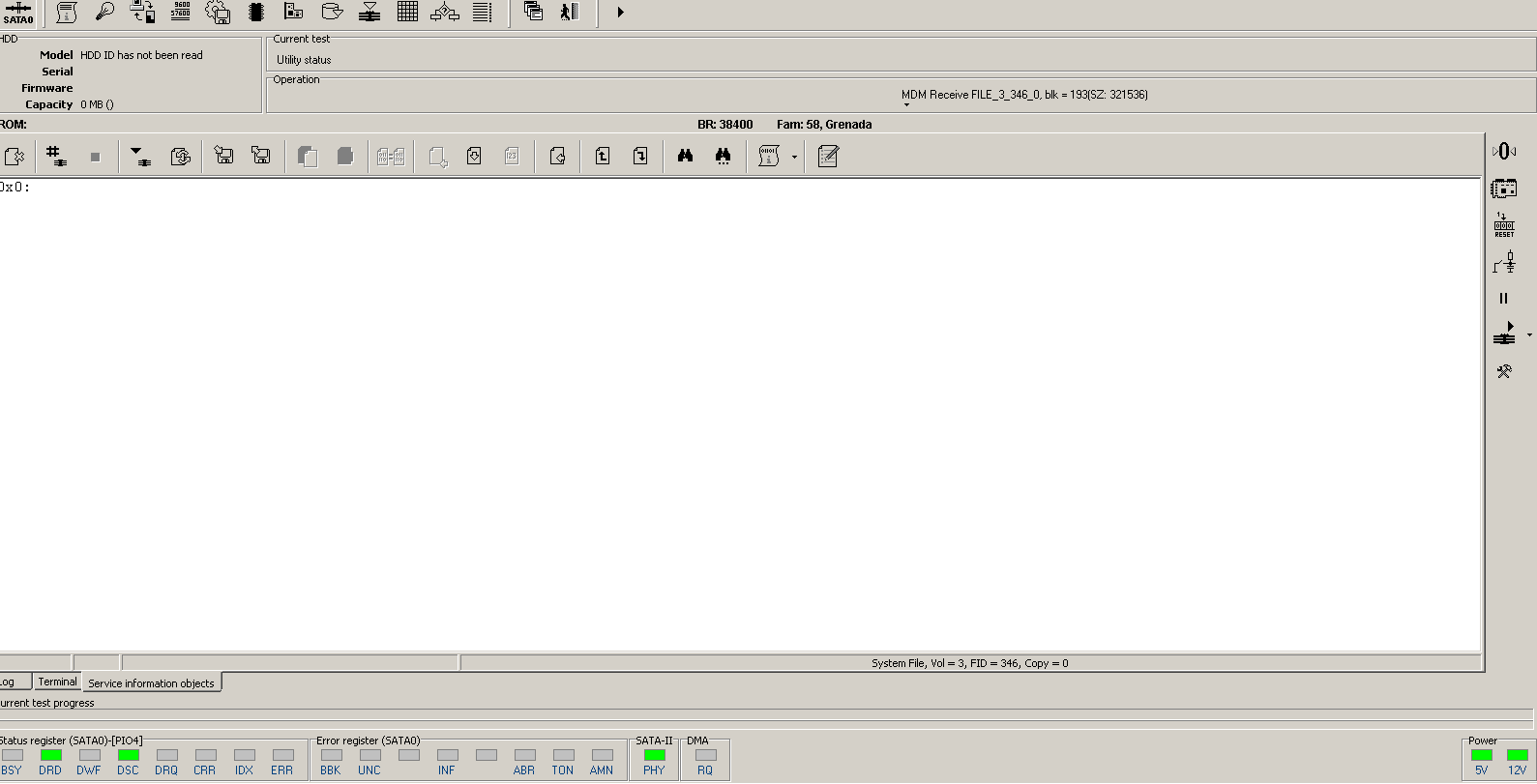Image resolution: width=1537 pixels, height=784 pixels.
Task: Expand the dropdown arrow beside binary scroll icon
Action: point(795,157)
